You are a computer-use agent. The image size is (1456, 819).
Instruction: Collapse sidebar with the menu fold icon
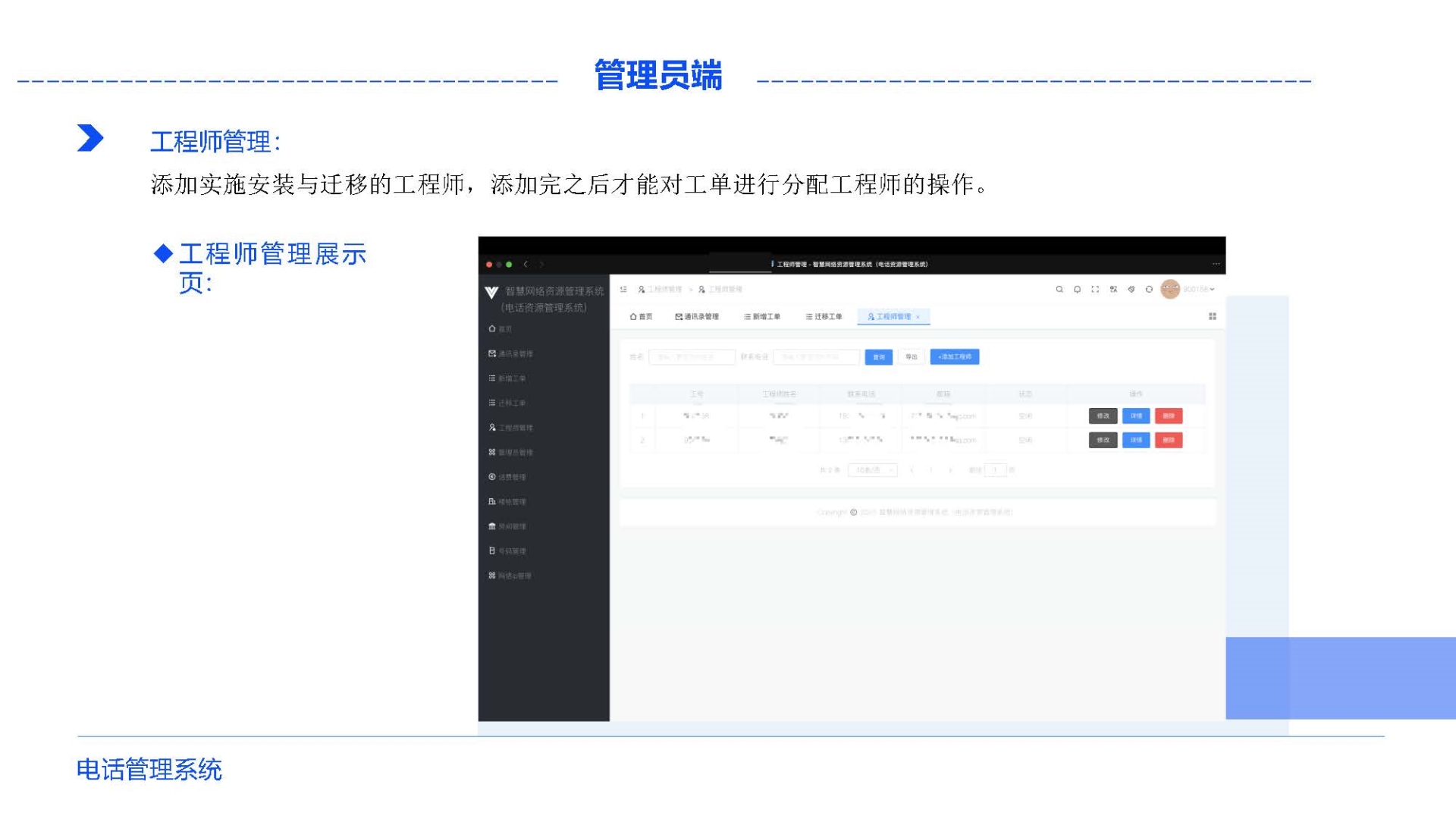pos(623,290)
